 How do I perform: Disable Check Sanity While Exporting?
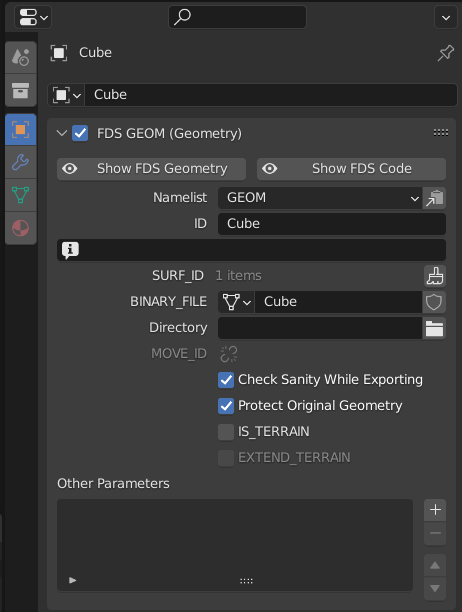pyautogui.click(x=226, y=380)
